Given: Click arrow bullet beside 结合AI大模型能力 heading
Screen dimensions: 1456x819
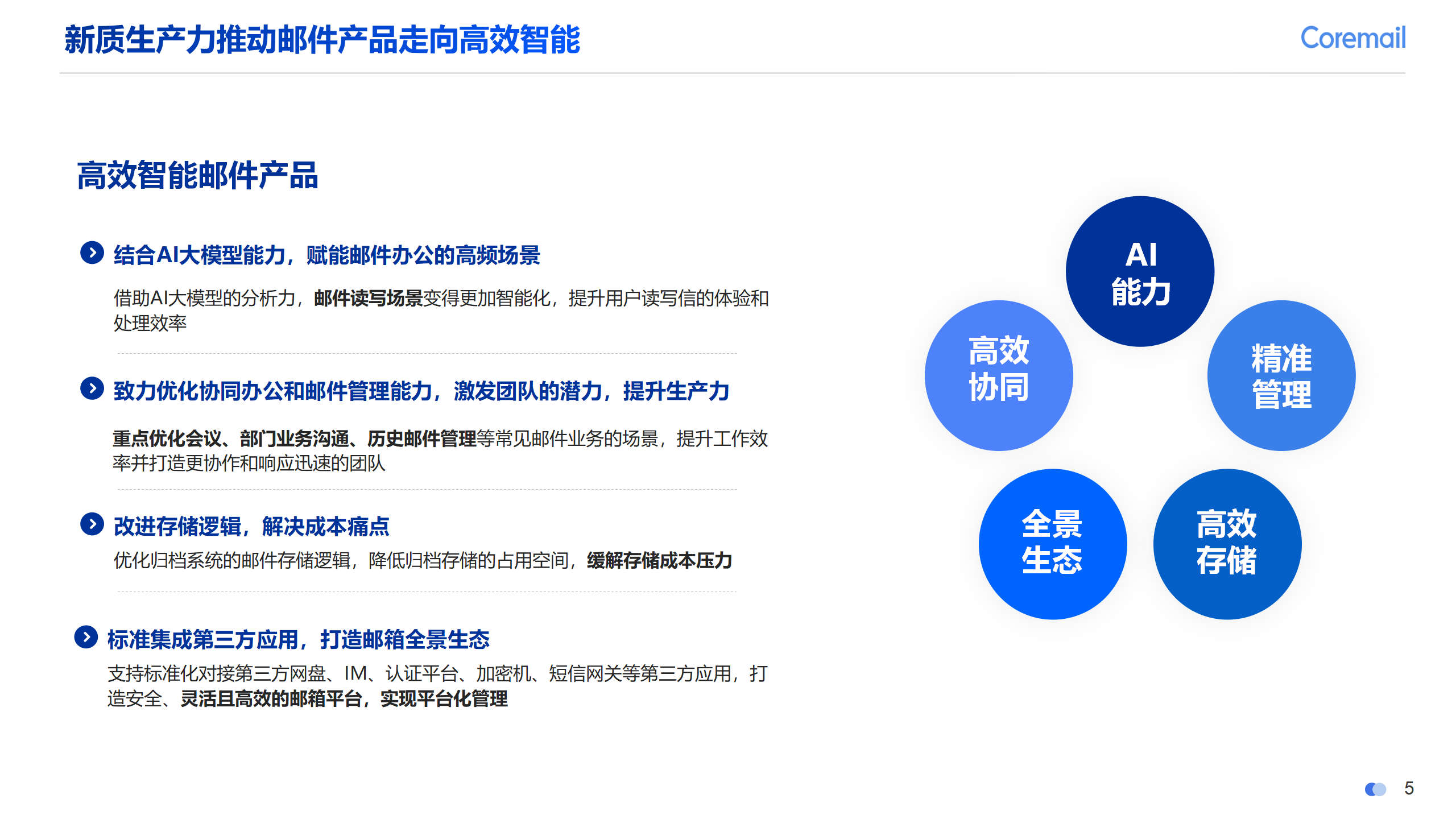Looking at the screenshot, I should 92,253.
